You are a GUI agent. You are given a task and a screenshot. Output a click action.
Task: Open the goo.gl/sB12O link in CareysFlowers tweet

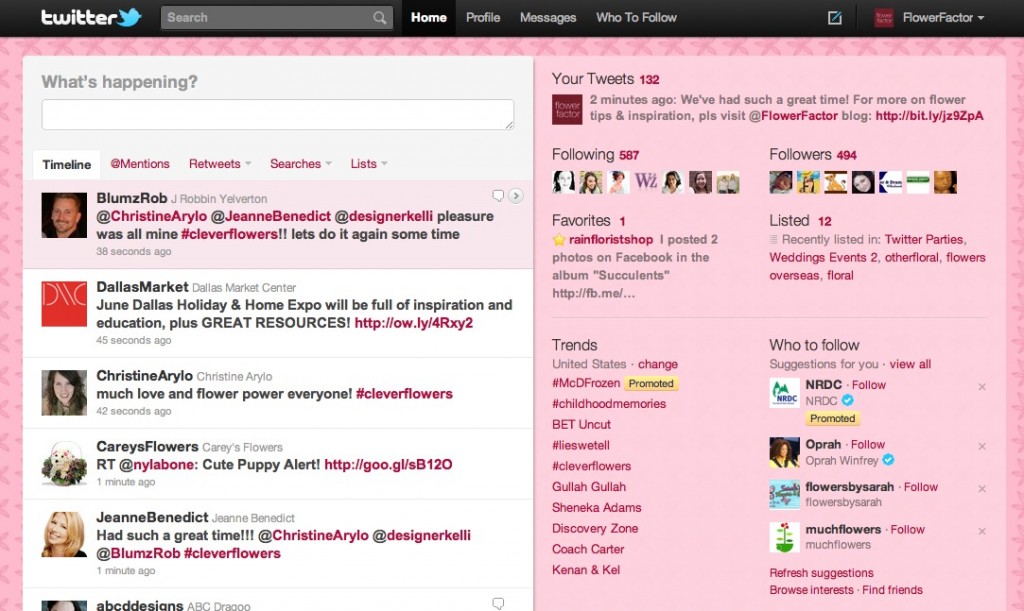(388, 465)
